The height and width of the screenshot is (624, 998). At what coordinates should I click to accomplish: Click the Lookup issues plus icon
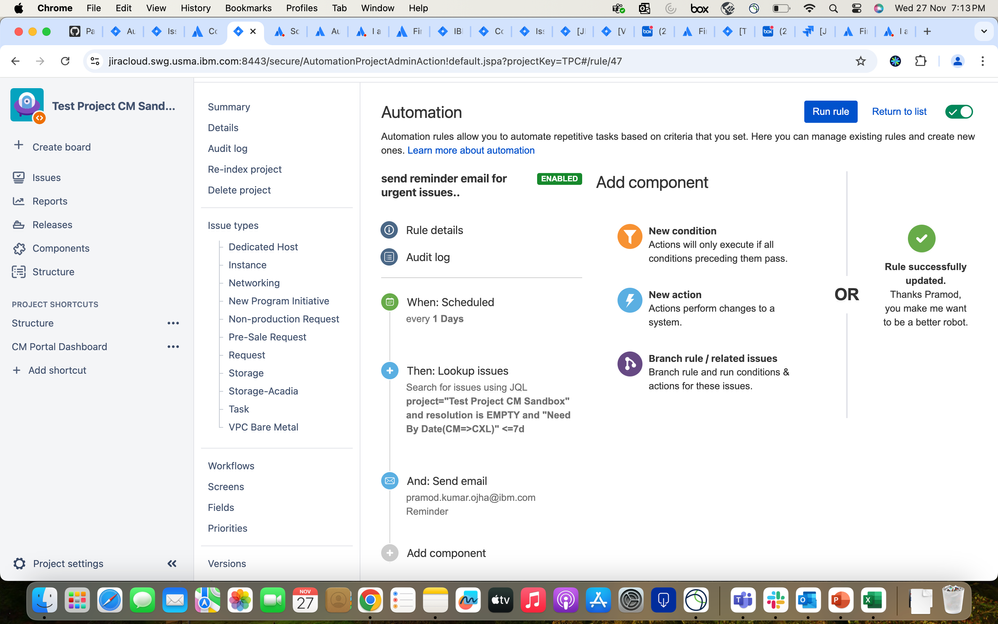click(390, 371)
